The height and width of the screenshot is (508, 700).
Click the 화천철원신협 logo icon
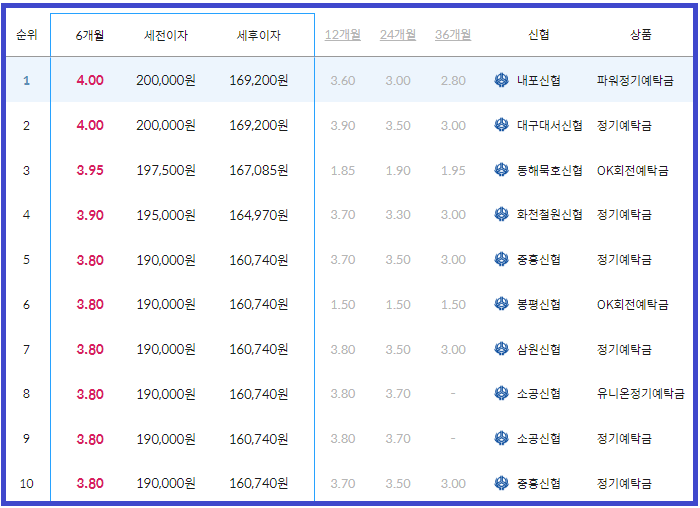[501, 214]
